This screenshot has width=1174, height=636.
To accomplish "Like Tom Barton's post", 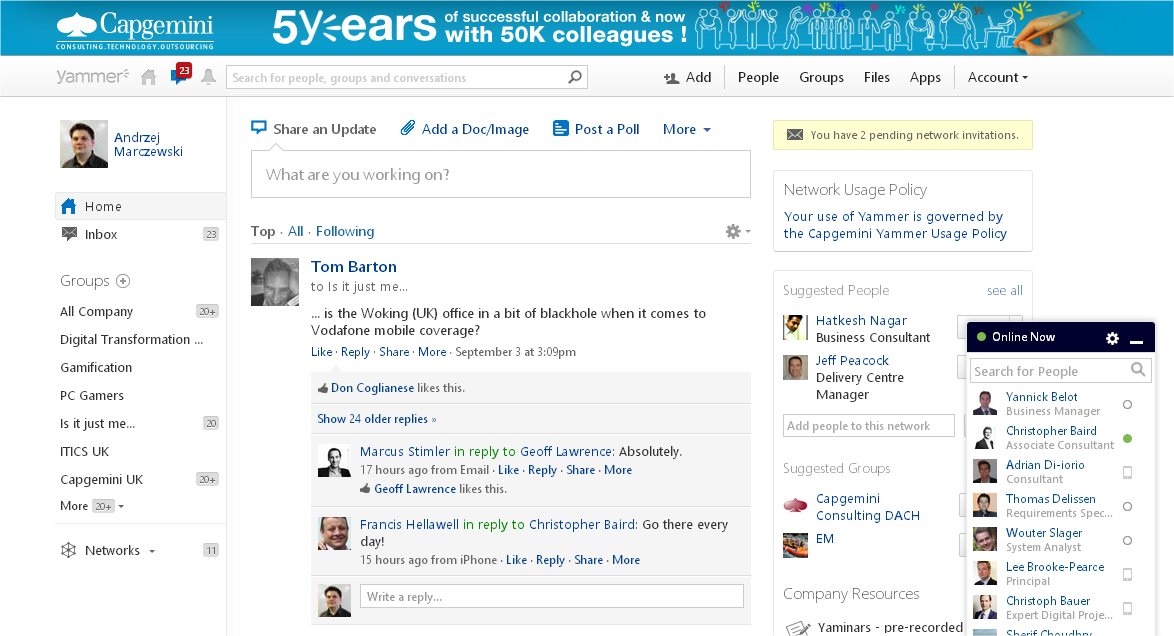I will (321, 351).
